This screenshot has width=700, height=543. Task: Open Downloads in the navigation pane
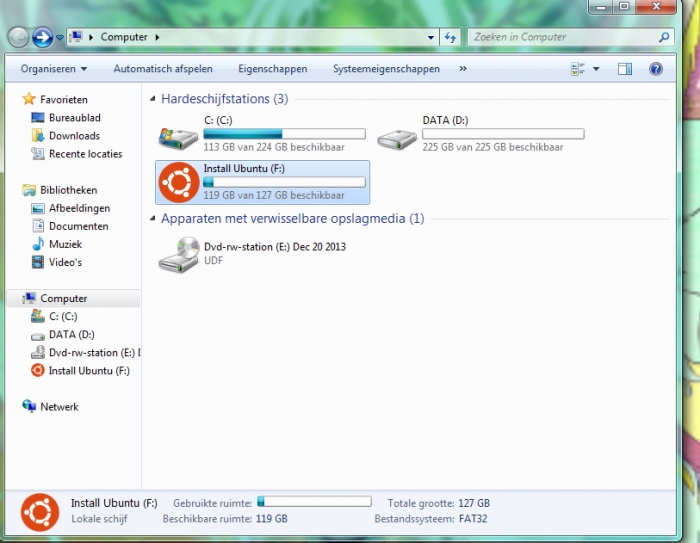tap(75, 135)
